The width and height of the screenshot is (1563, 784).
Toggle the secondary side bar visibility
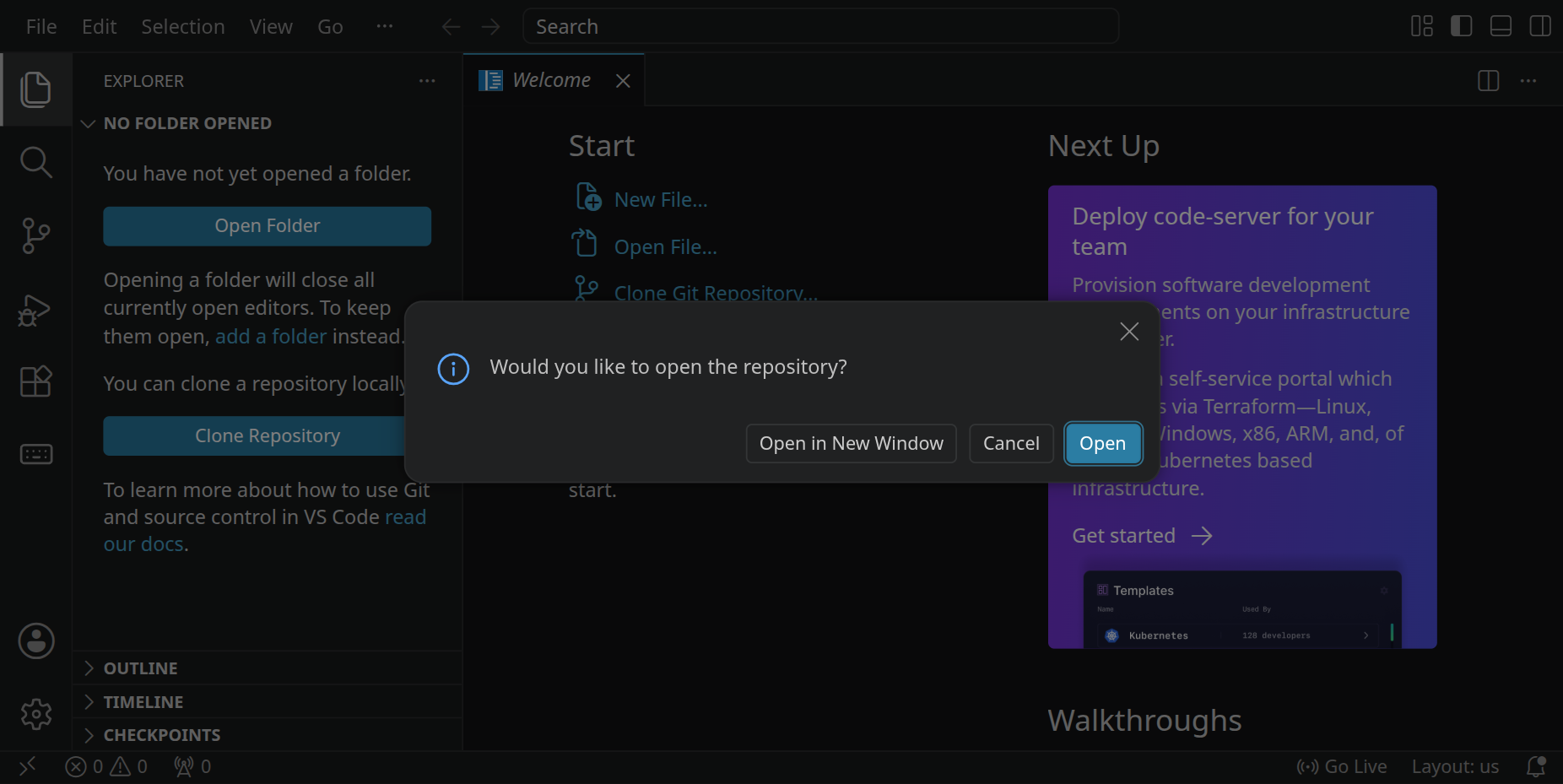click(x=1540, y=26)
